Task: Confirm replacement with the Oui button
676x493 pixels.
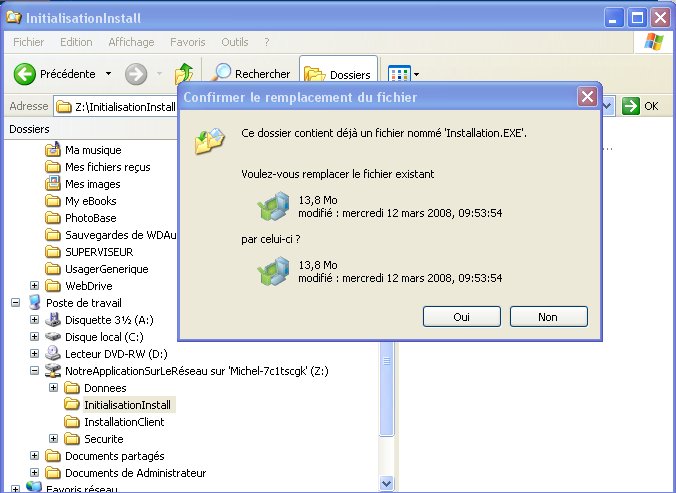Action: coord(462,317)
